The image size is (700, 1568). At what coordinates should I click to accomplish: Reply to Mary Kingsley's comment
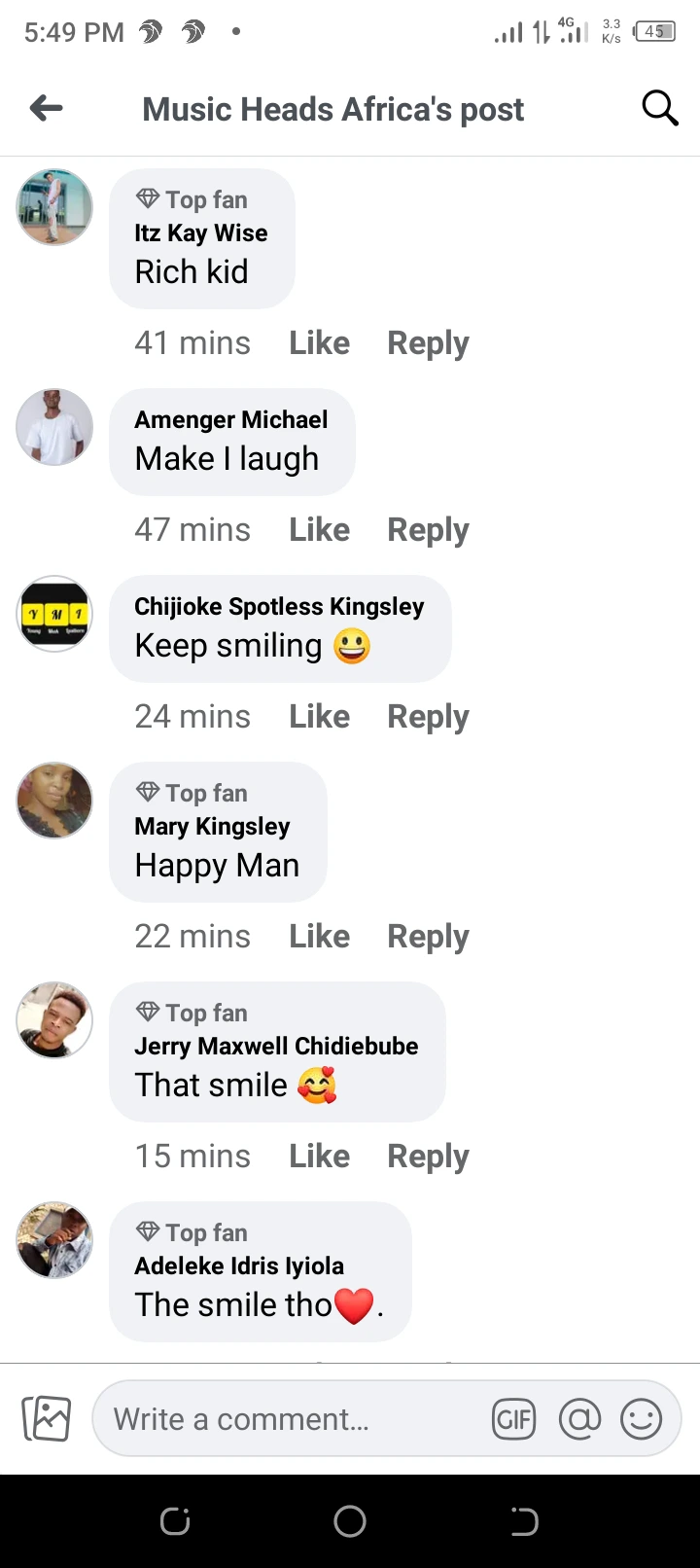pyautogui.click(x=428, y=937)
